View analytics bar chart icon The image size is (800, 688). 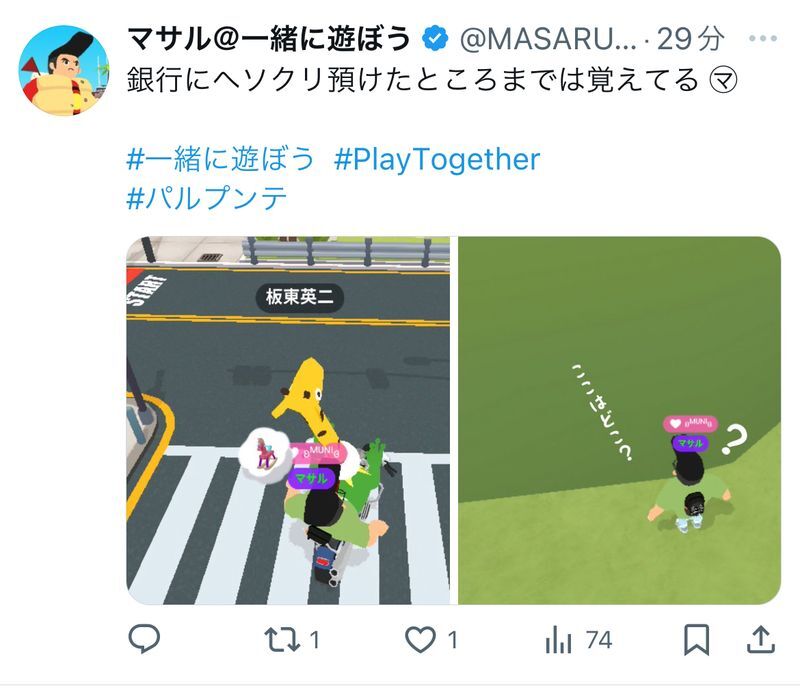coord(558,640)
